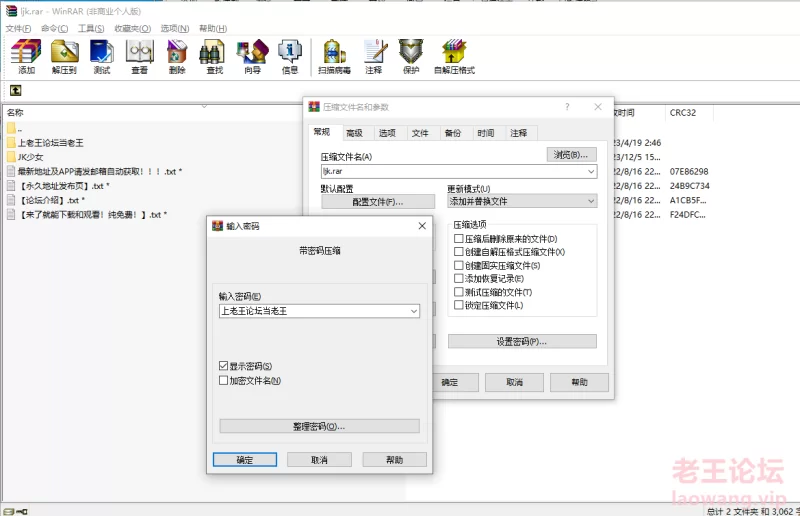Open the 向导 (Wizard) toolbar icon
The image size is (800, 516).
pos(252,57)
